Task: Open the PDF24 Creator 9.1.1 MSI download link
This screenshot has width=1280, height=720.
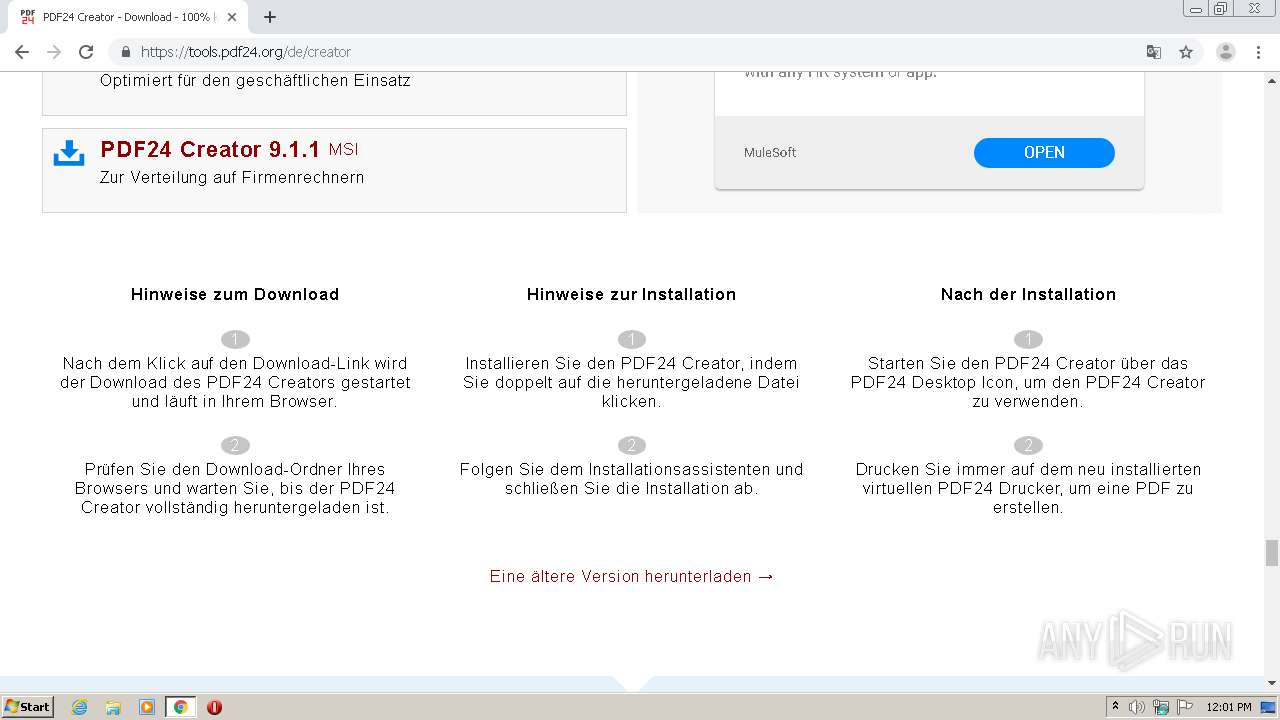Action: pyautogui.click(x=229, y=150)
